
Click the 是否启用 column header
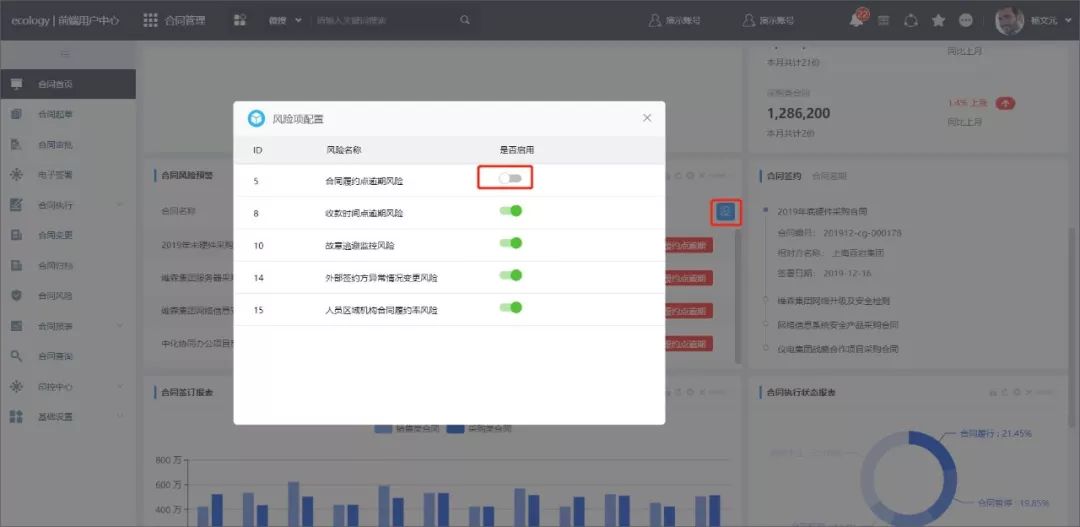pyautogui.click(x=517, y=149)
